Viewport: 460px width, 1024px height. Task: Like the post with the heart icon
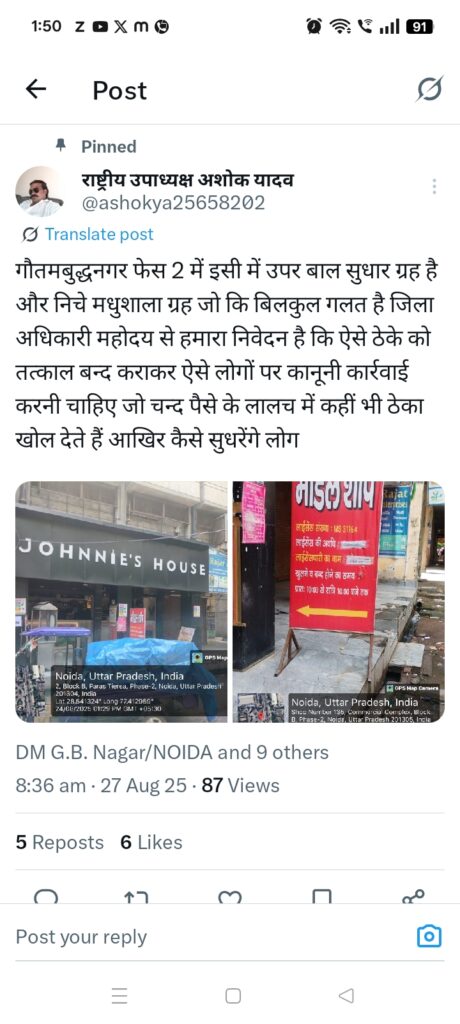point(229,896)
